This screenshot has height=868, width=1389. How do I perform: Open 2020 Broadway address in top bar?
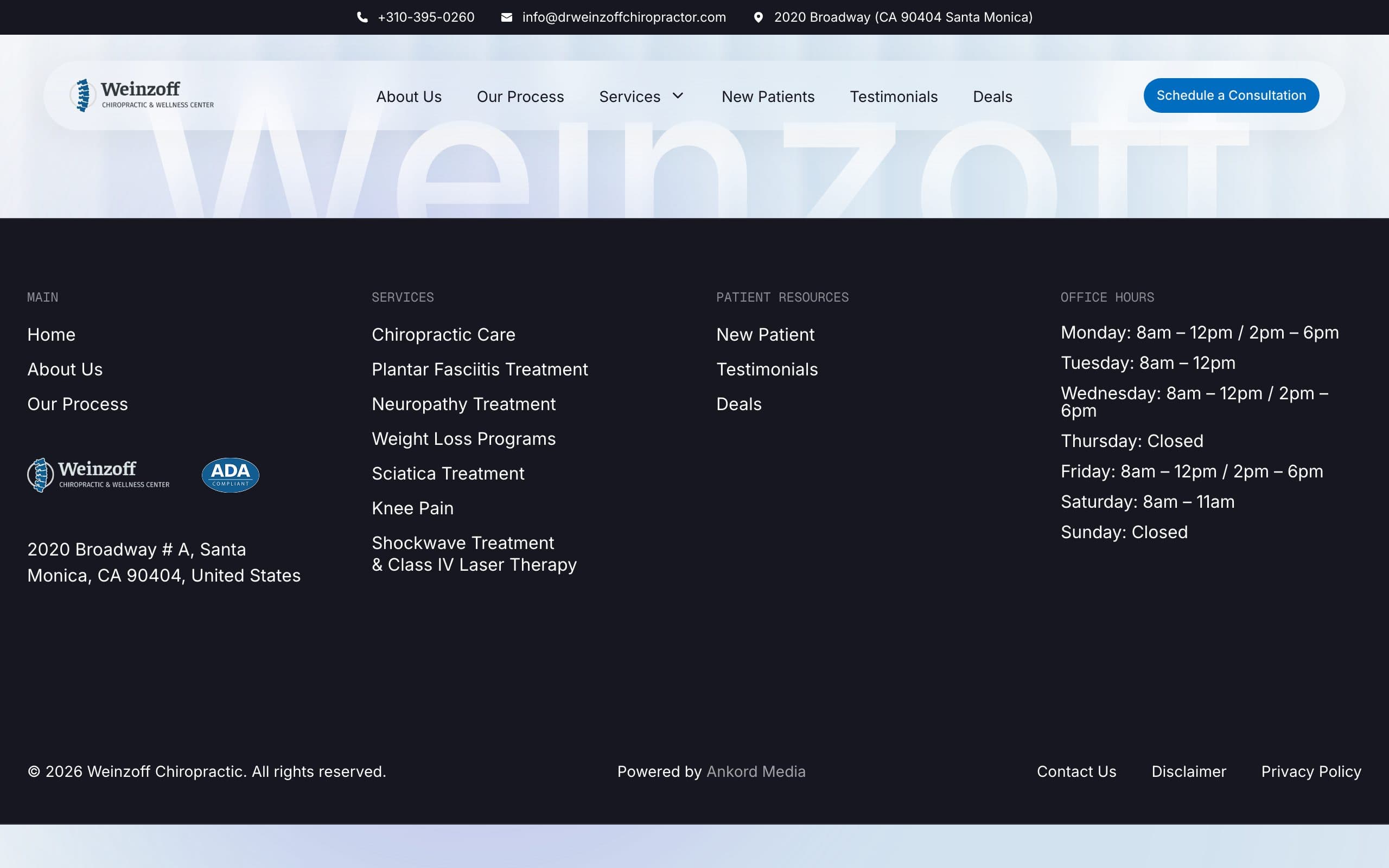903,17
